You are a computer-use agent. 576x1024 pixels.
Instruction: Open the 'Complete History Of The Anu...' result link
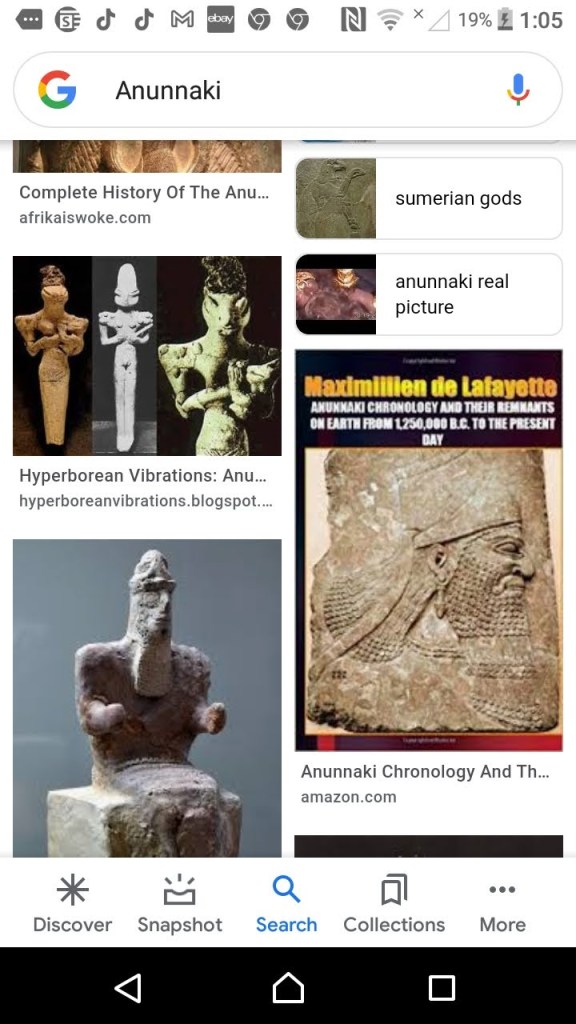coord(144,193)
